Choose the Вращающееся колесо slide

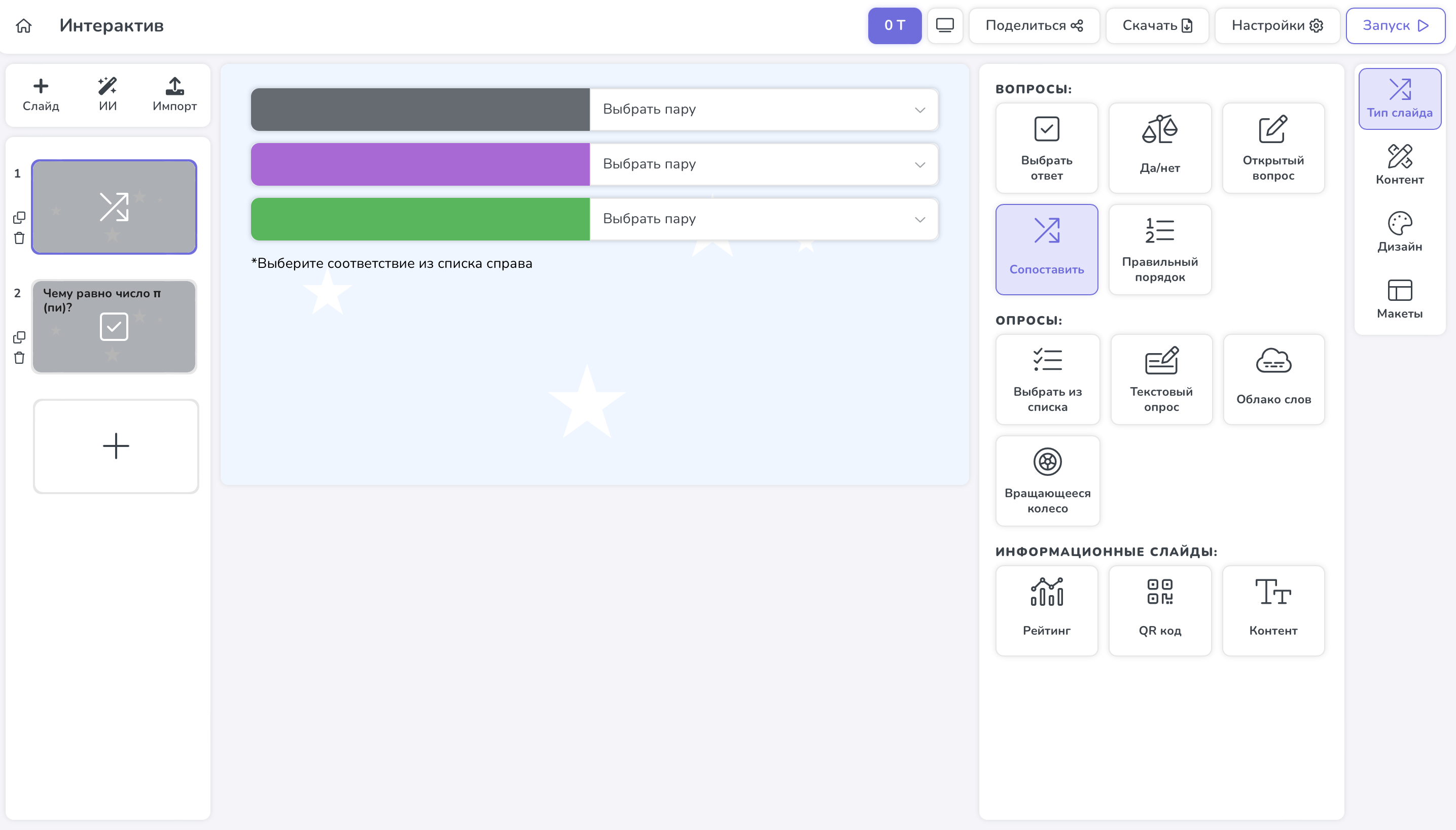(x=1047, y=481)
